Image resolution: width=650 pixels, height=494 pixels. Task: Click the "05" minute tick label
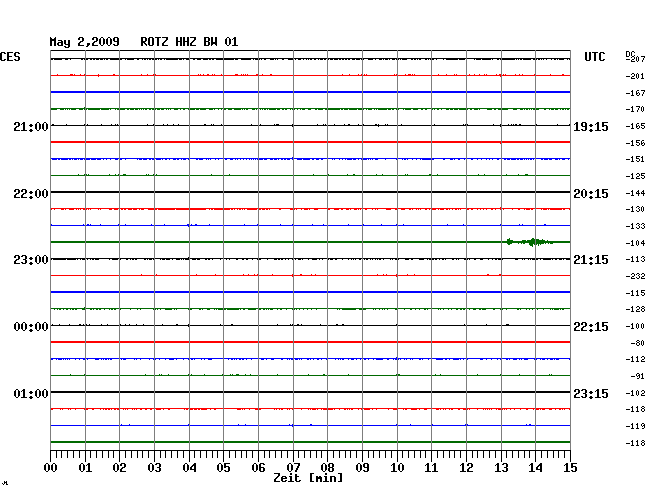223,468
